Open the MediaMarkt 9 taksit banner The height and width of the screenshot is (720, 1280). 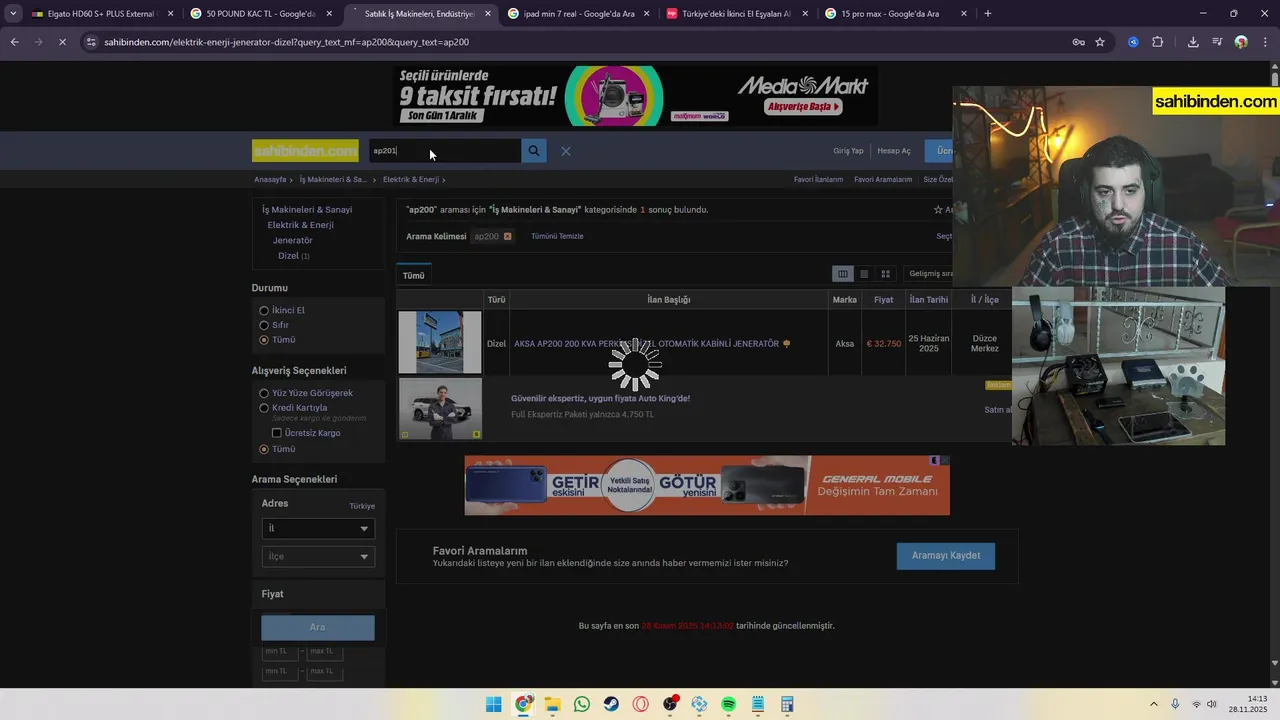point(636,96)
